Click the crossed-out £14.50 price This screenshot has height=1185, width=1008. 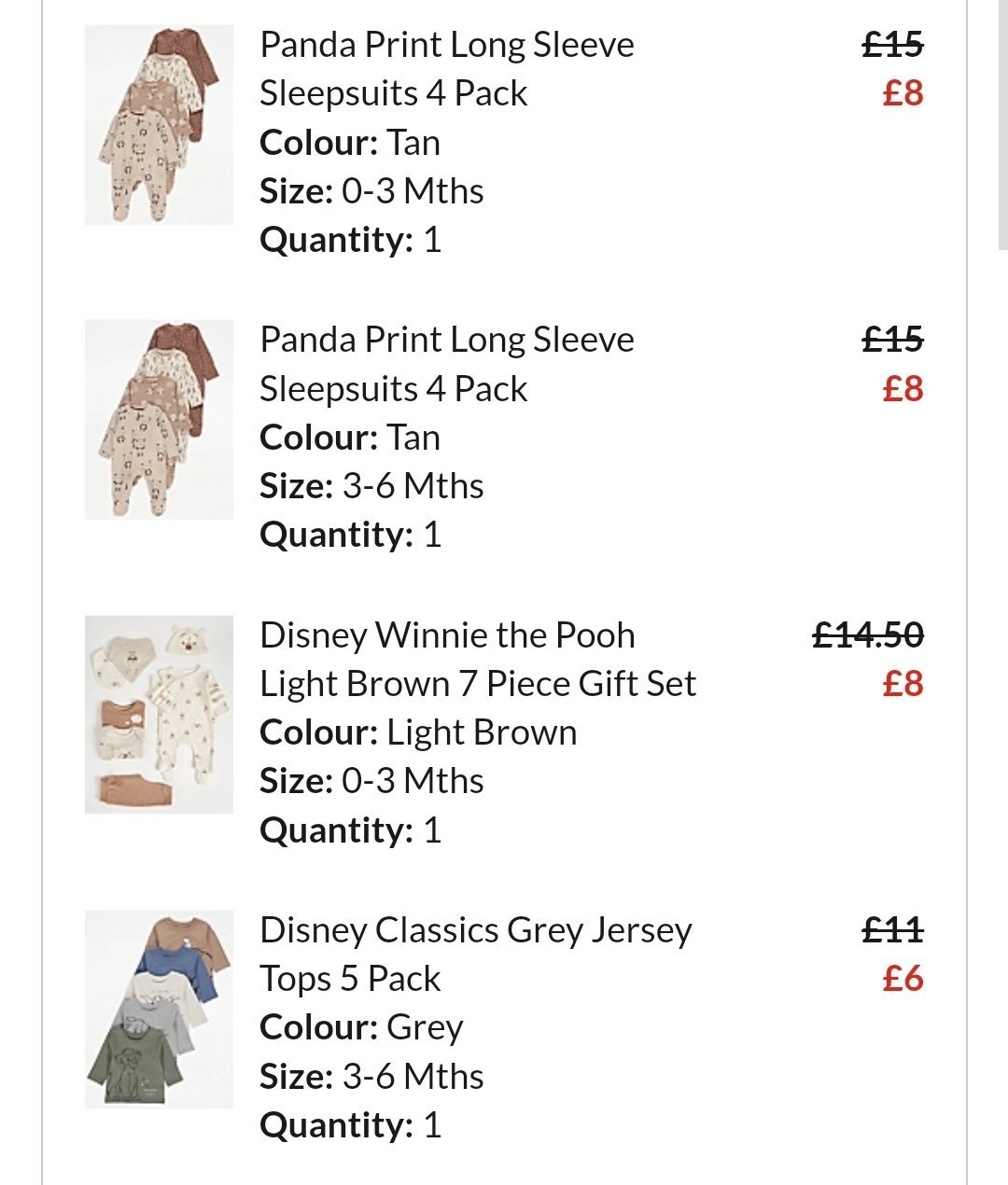[868, 635]
